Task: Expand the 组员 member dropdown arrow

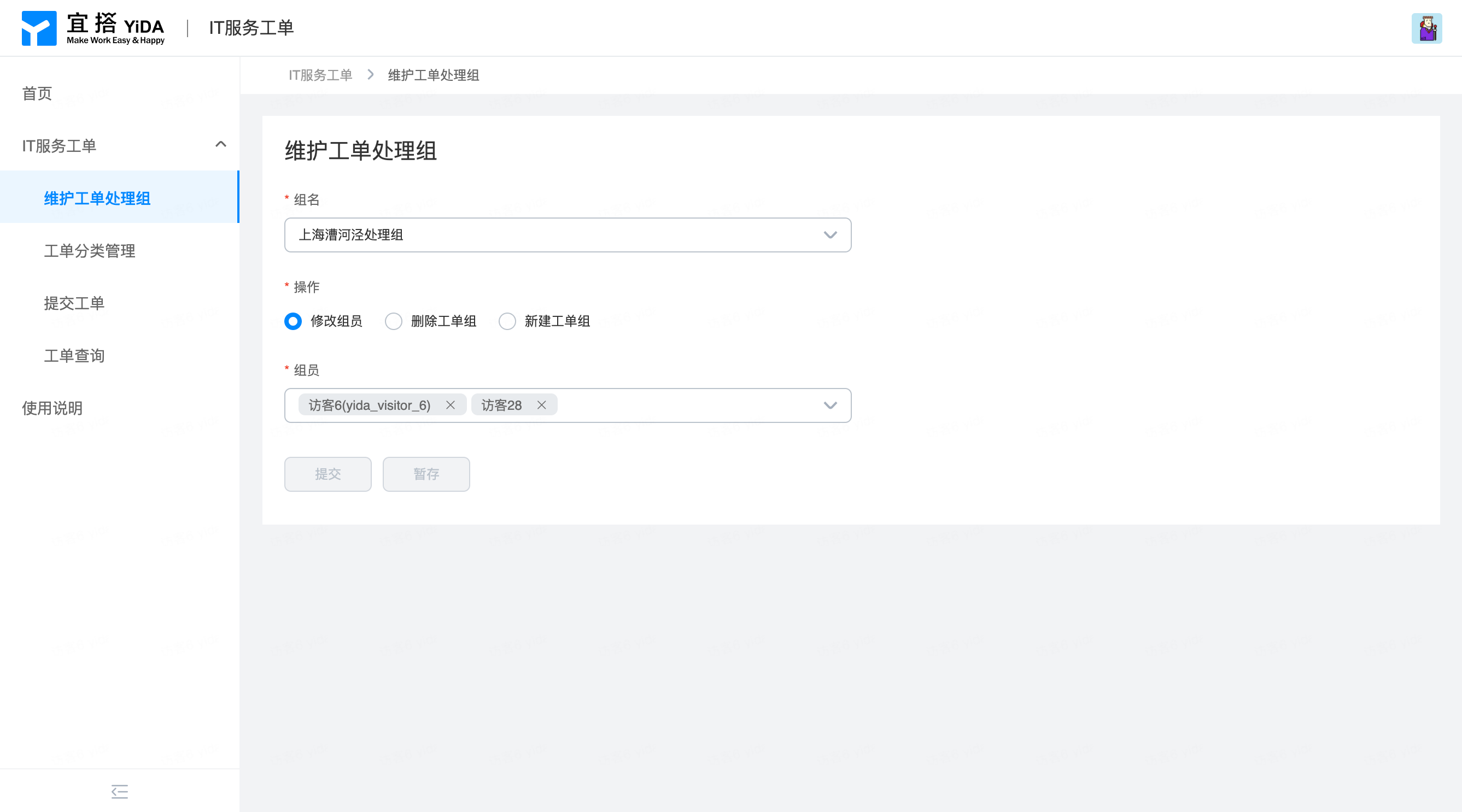Action: (830, 405)
